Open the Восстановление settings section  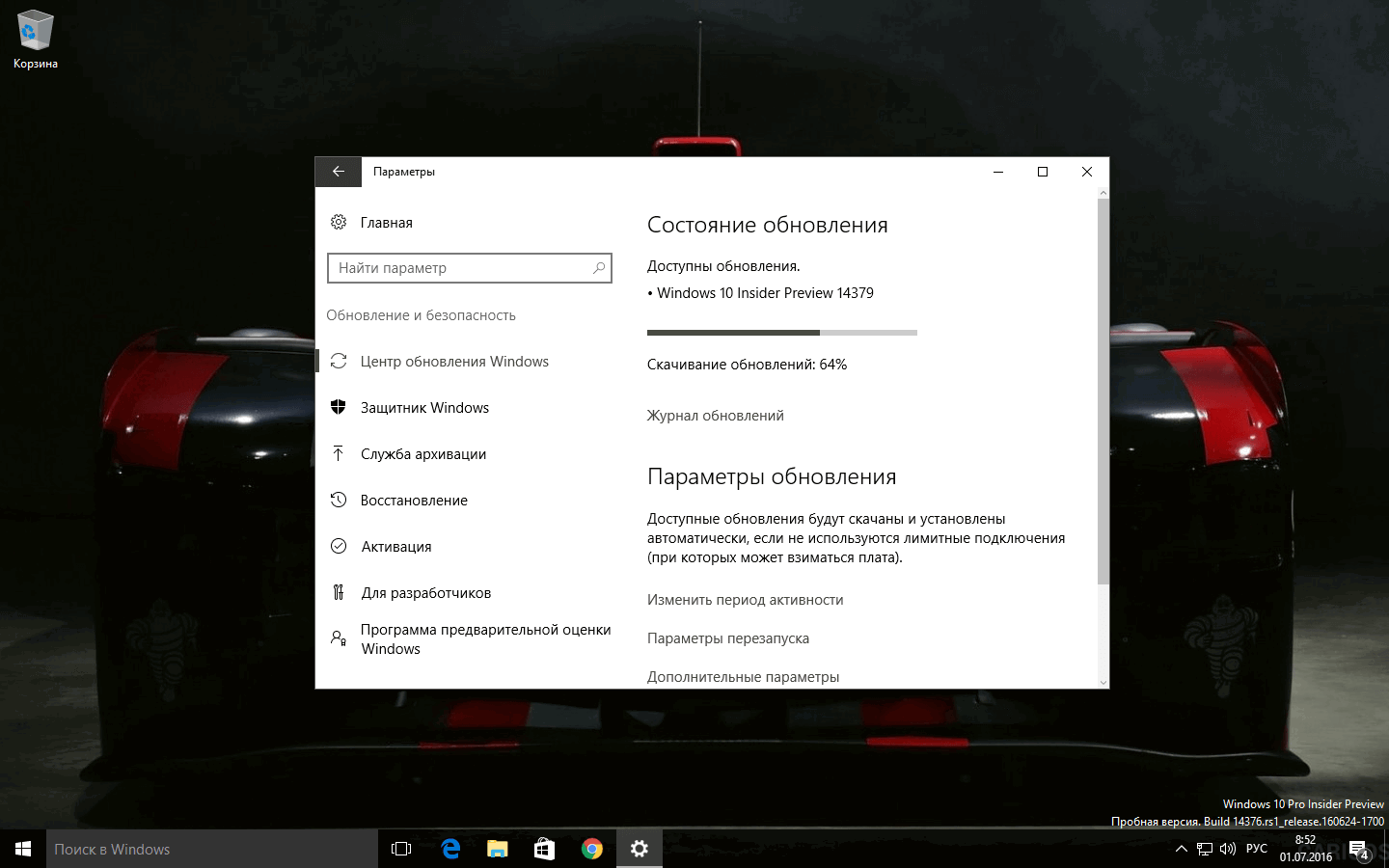(415, 500)
